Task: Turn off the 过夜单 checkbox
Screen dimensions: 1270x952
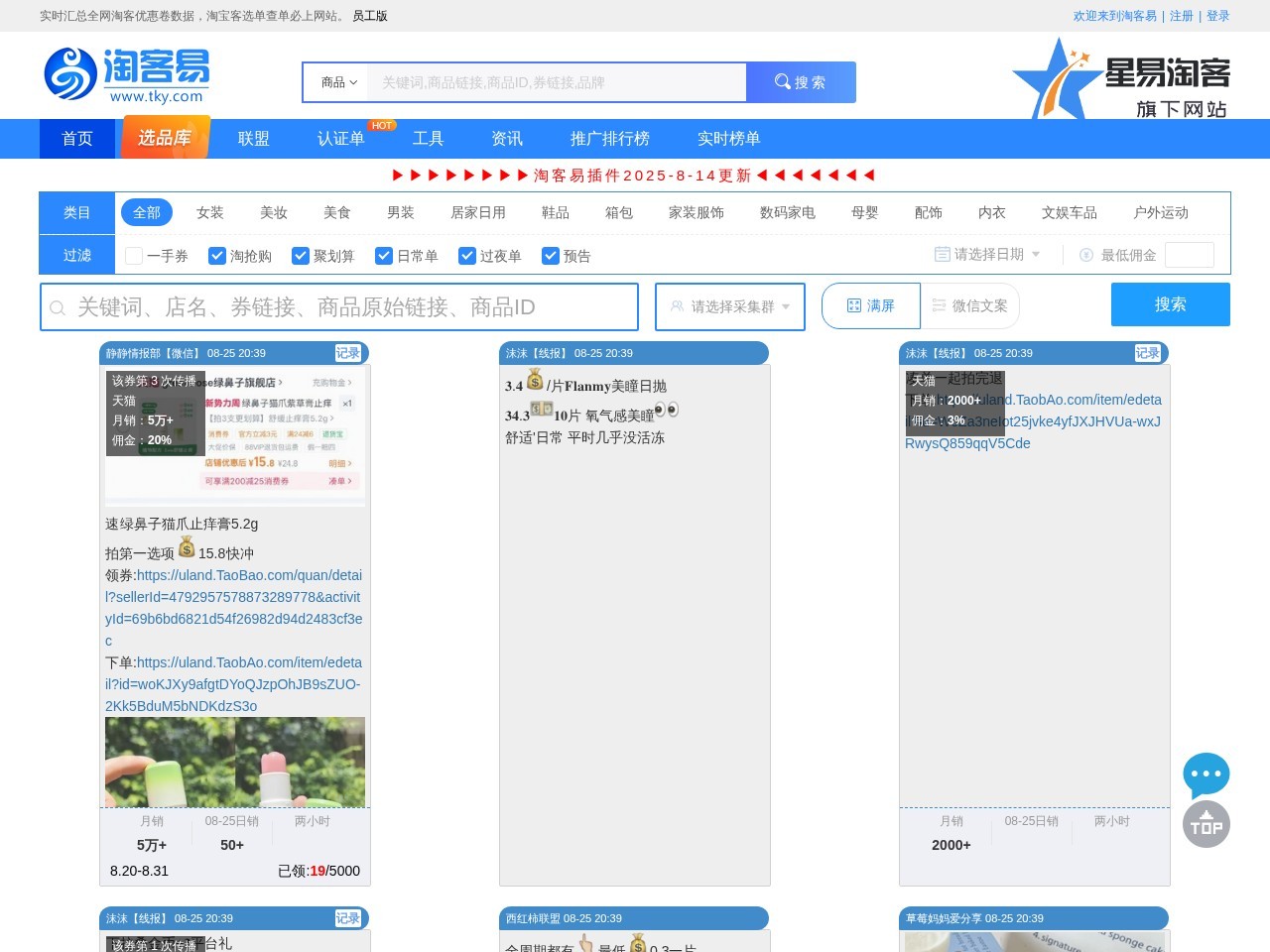Action: tap(467, 256)
